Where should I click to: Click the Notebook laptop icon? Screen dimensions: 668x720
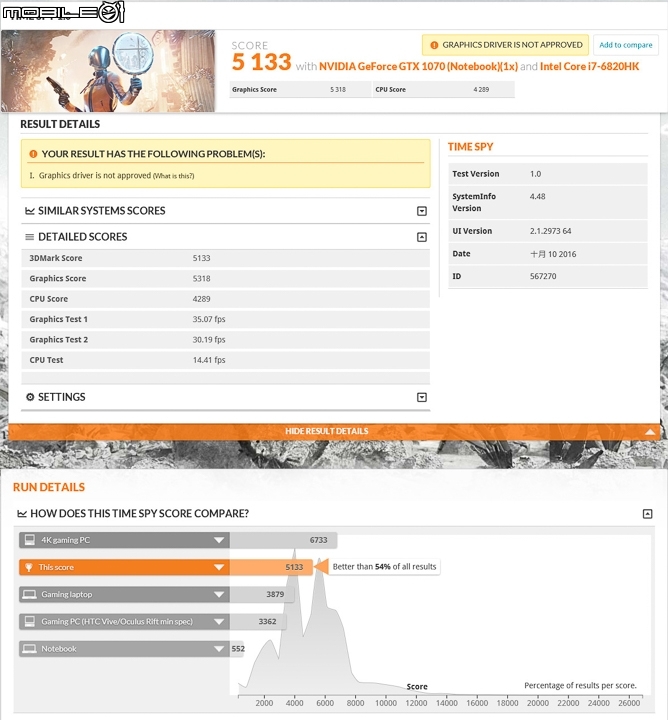(29, 649)
